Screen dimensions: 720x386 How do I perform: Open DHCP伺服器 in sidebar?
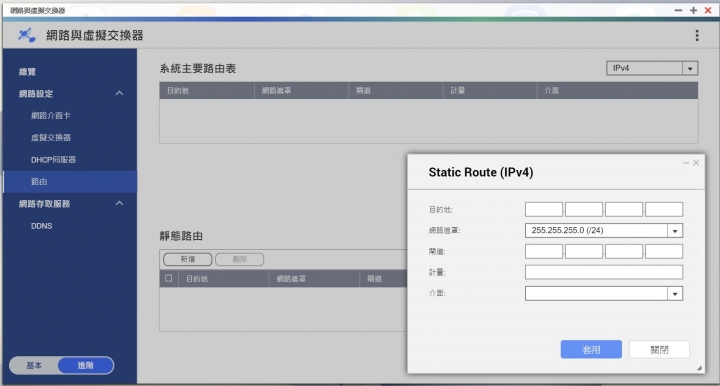tap(53, 160)
